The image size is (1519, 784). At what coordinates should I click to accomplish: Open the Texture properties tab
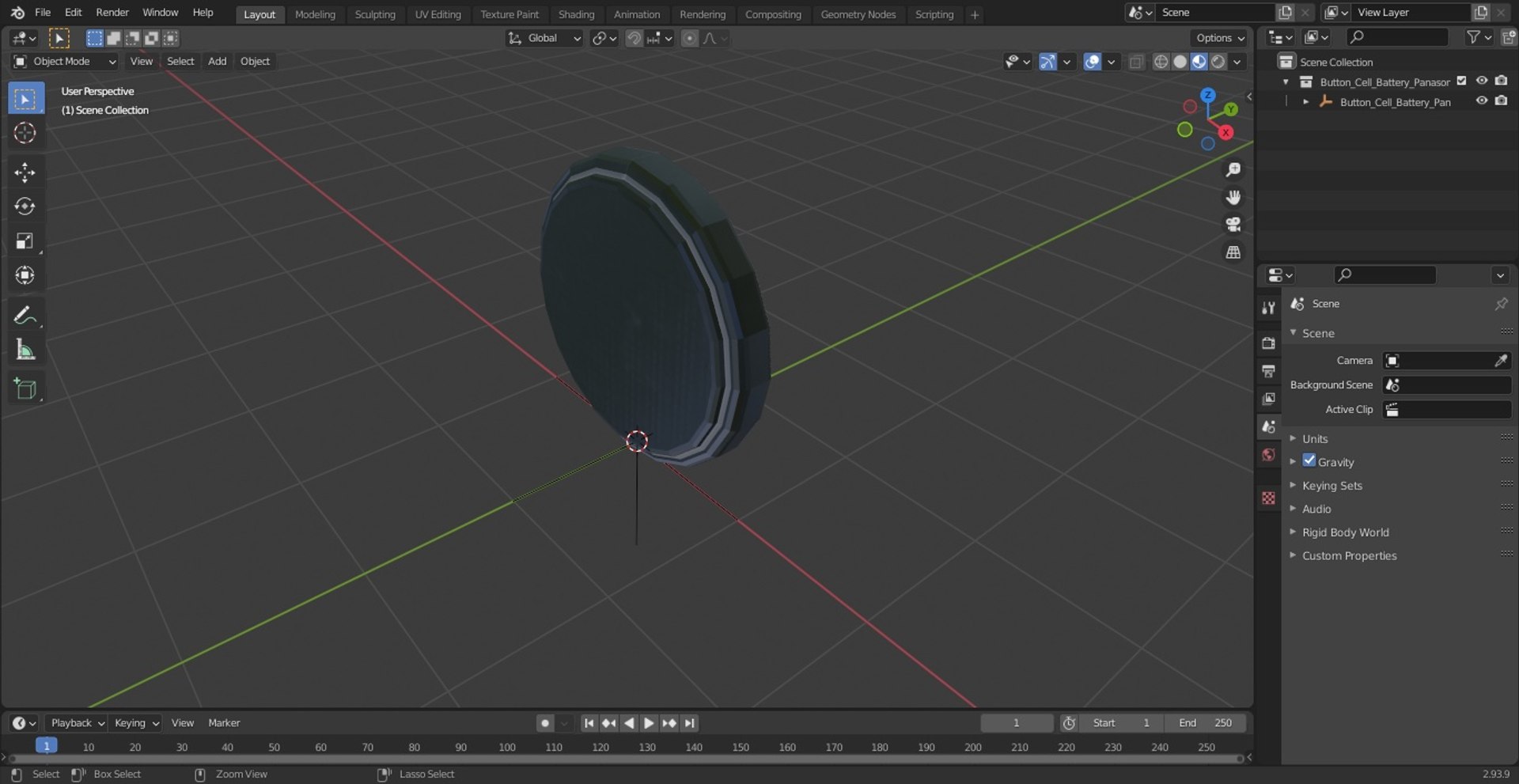coord(1269,498)
